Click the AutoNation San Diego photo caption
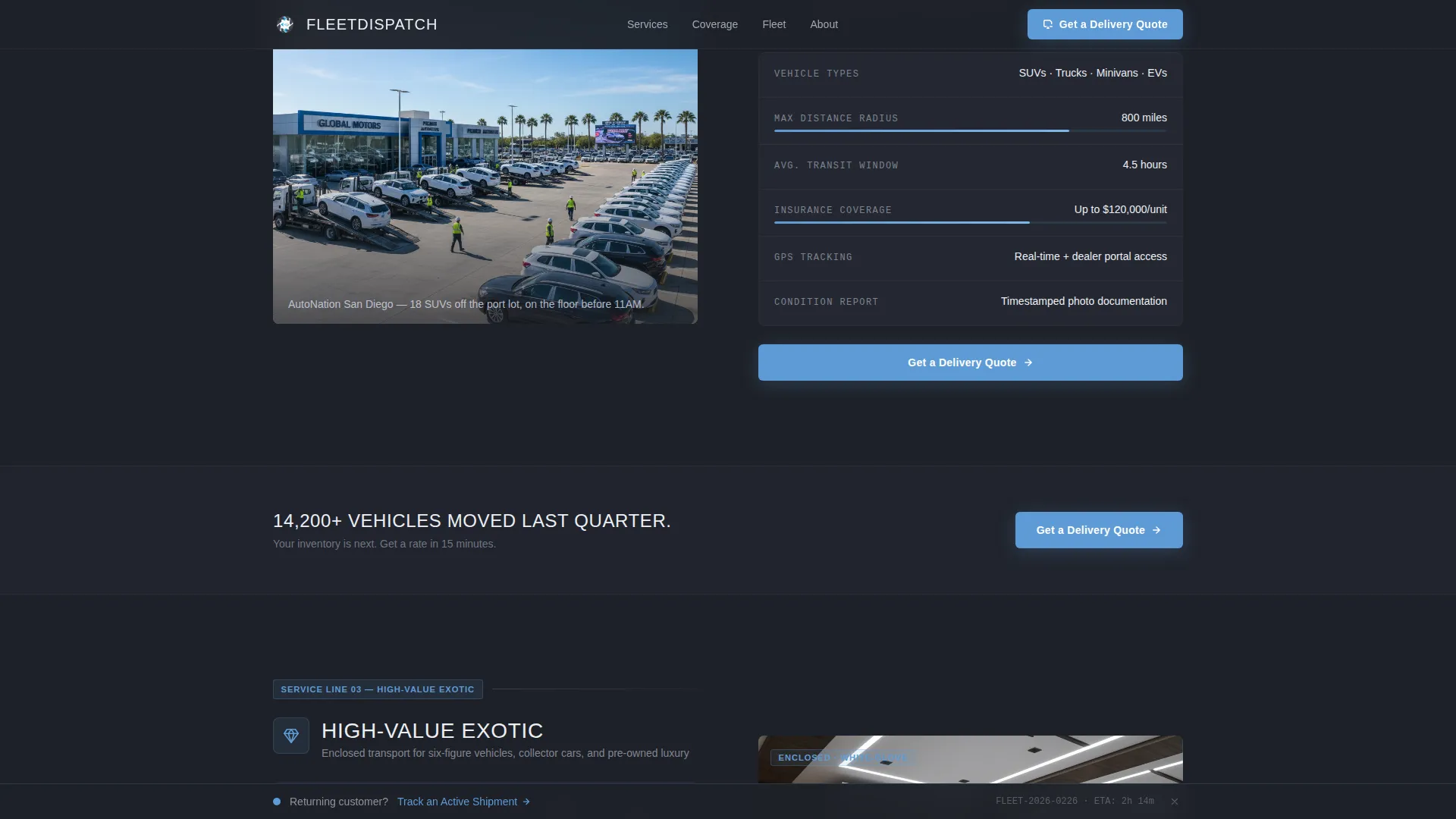1456x819 pixels. click(466, 304)
